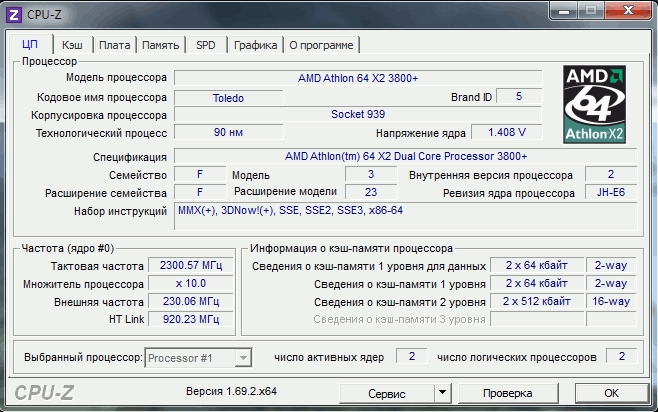Viewport: 658px width, 412px height.
Task: Click the AMD Athlon X2 logo
Action: click(x=594, y=104)
